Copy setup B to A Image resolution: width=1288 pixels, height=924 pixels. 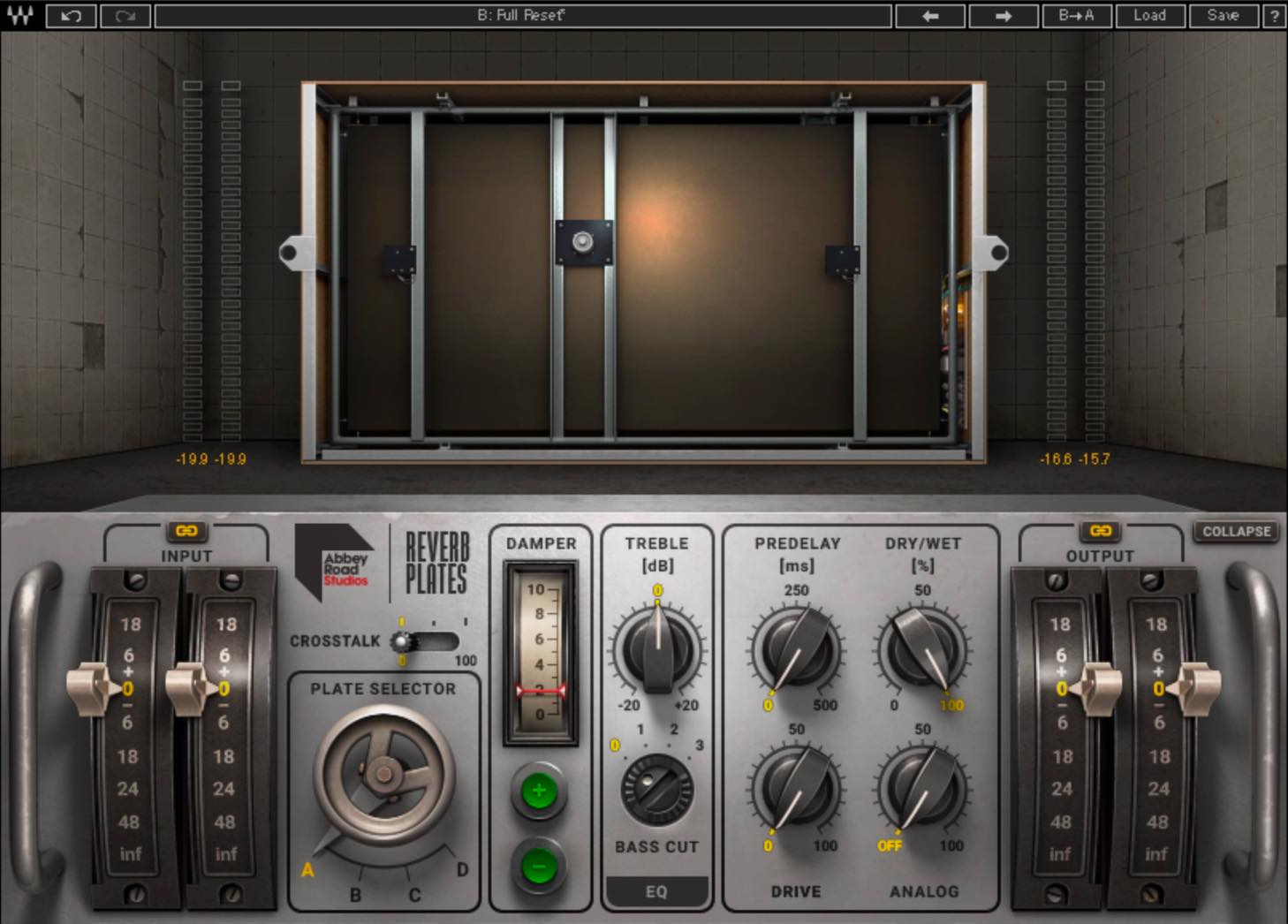click(1075, 16)
